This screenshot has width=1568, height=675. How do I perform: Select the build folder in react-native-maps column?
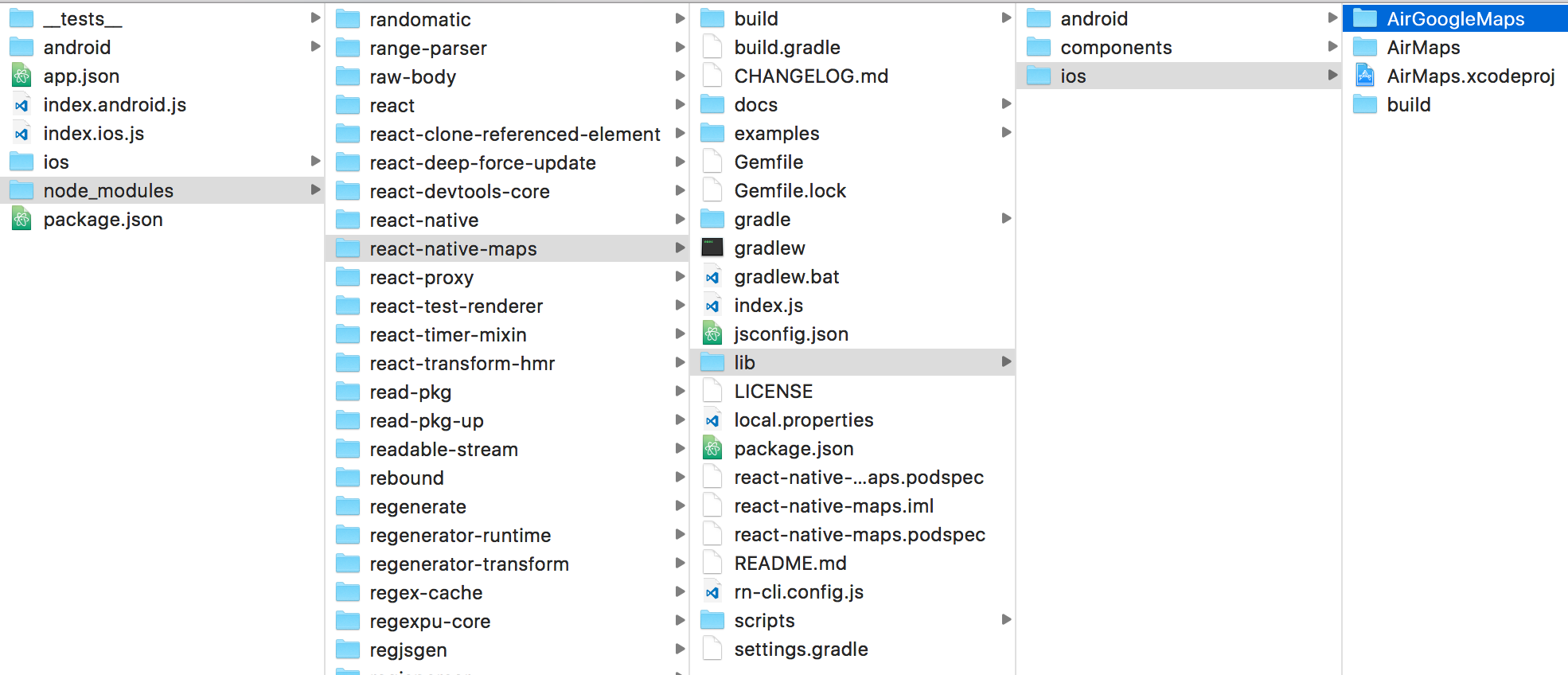[853, 18]
